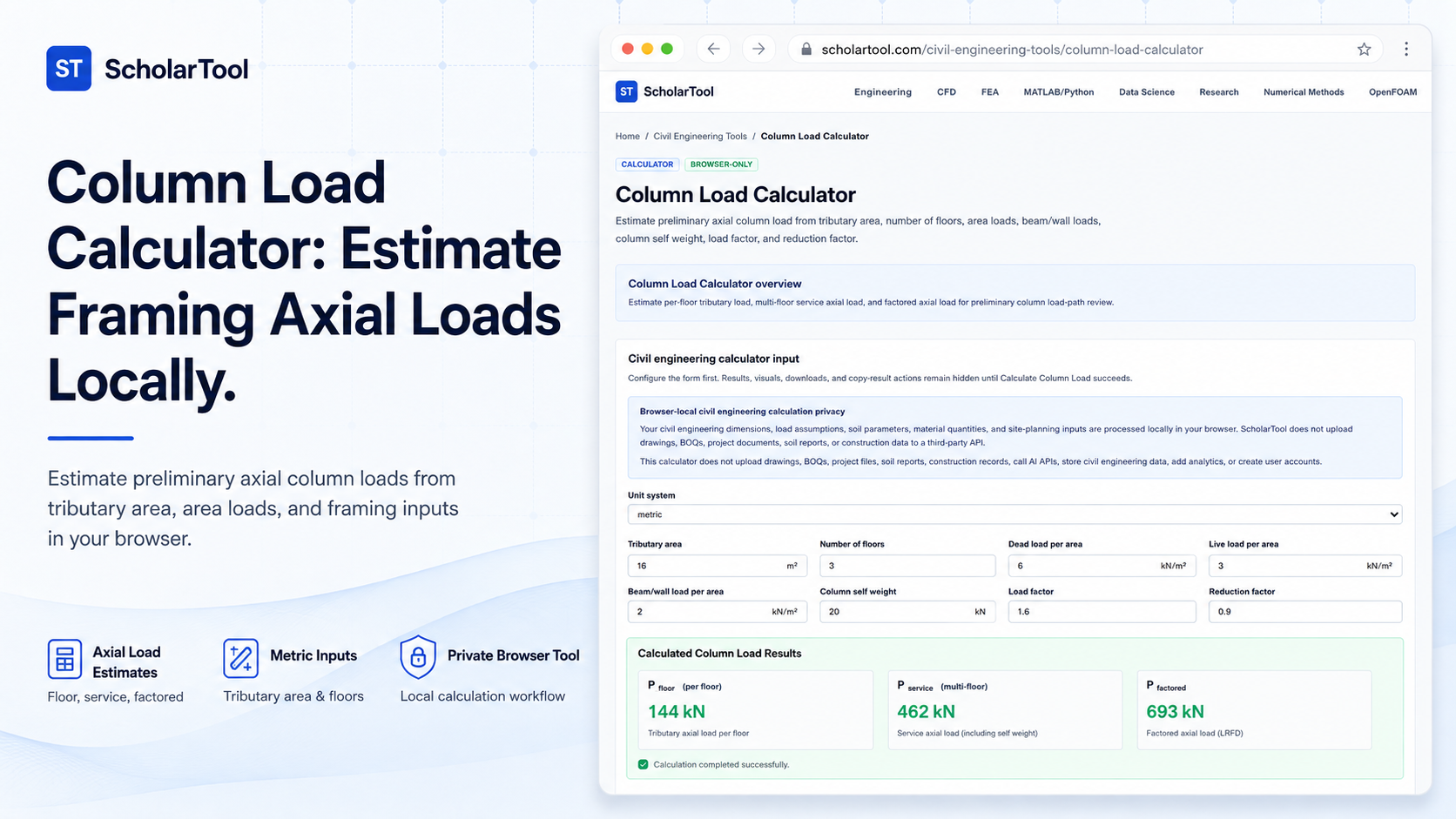Click the Column Load Calculator overview heading

715,284
